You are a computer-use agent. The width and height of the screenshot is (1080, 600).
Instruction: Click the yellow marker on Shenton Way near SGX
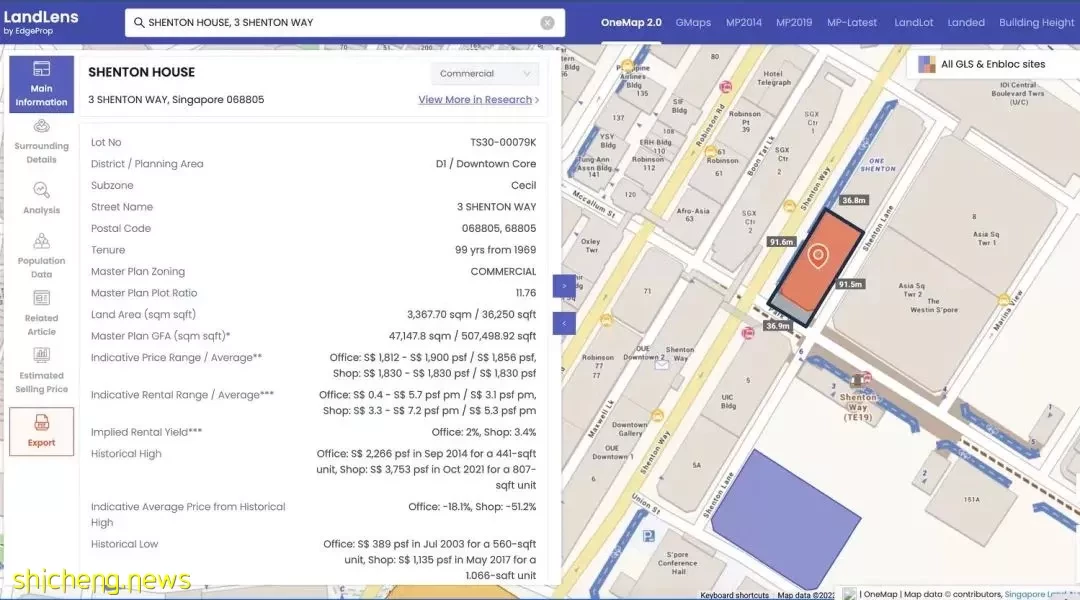[790, 206]
